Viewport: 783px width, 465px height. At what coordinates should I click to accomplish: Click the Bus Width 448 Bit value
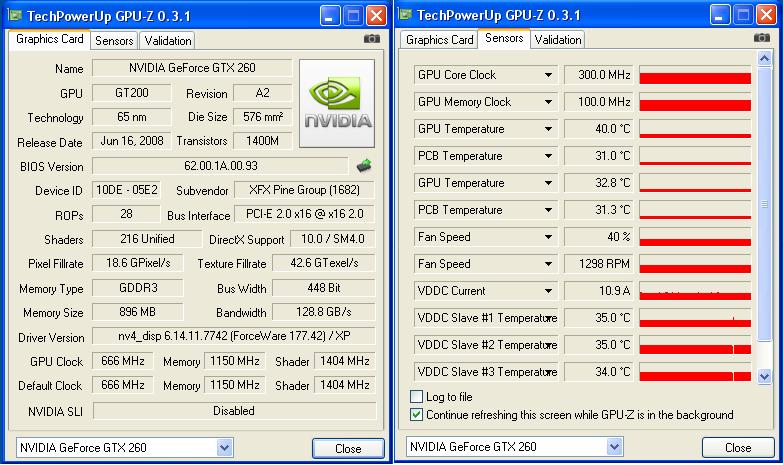(324, 288)
